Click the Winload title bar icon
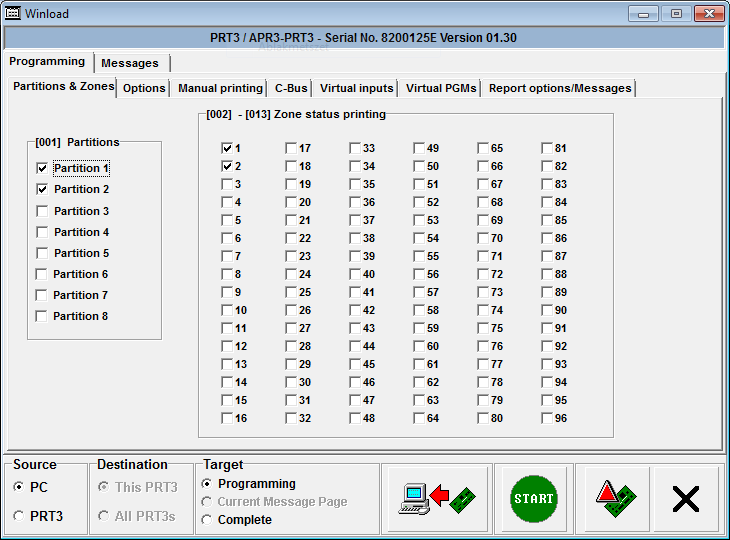 click(15, 14)
